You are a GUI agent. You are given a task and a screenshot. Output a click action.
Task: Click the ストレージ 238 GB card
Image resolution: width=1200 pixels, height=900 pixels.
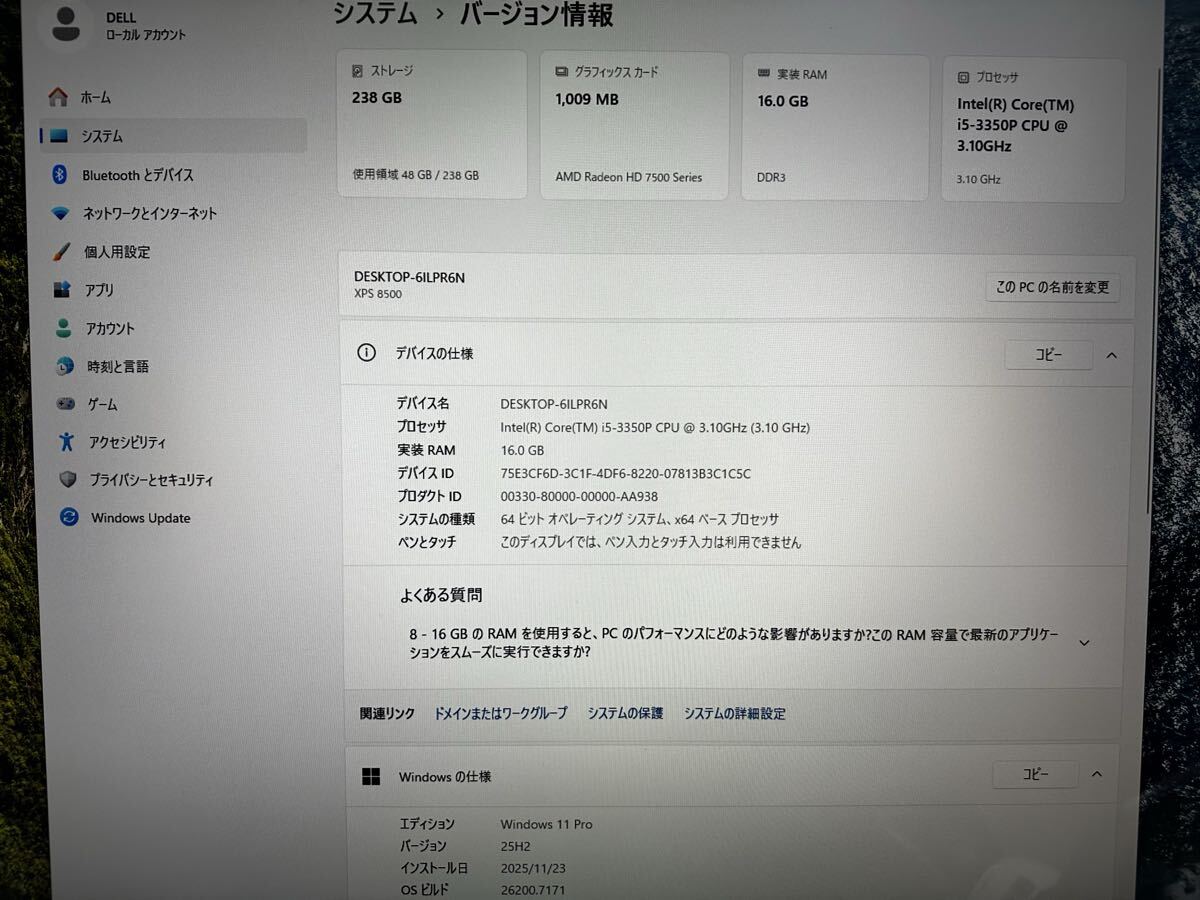coord(432,125)
